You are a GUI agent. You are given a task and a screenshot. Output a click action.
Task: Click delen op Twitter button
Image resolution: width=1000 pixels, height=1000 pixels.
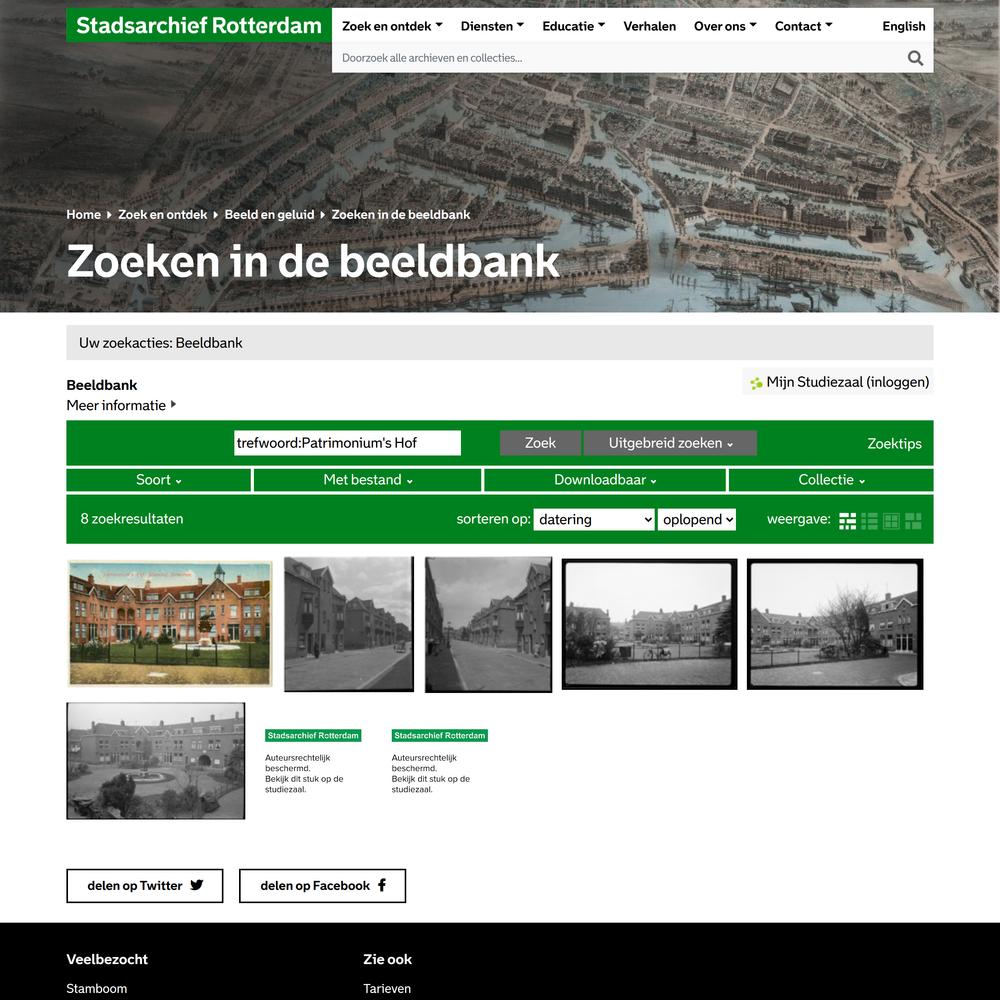coord(145,886)
